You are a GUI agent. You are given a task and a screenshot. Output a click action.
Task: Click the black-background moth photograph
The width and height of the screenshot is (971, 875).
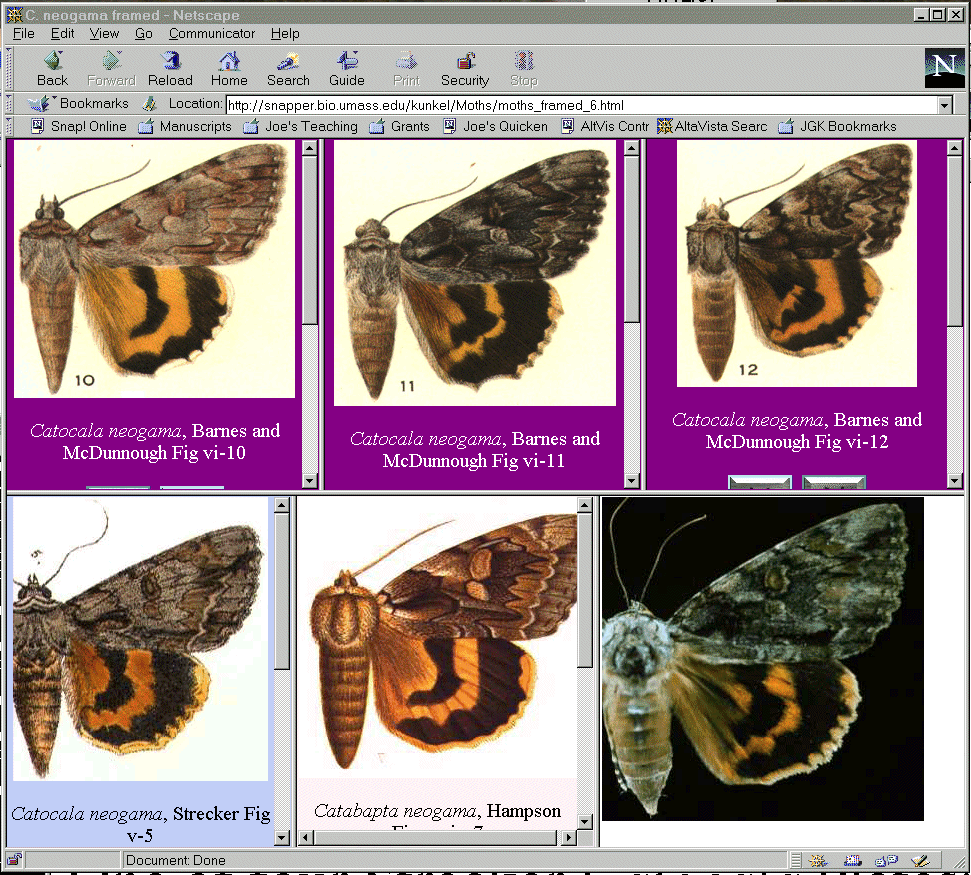click(x=762, y=659)
